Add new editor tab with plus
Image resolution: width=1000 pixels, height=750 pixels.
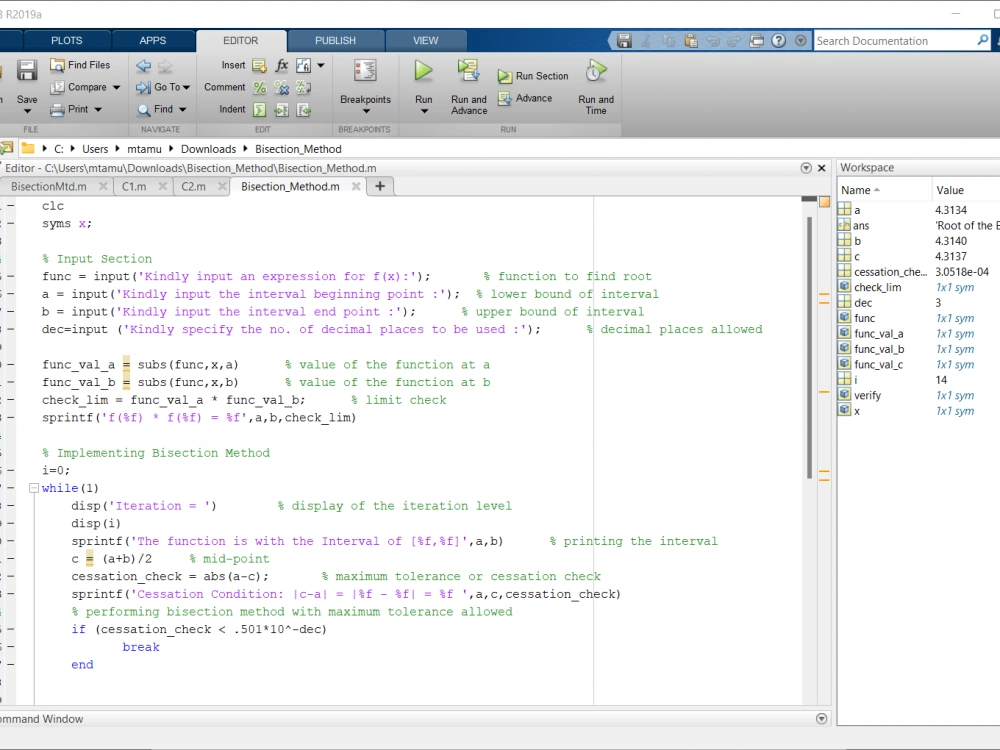[x=379, y=186]
